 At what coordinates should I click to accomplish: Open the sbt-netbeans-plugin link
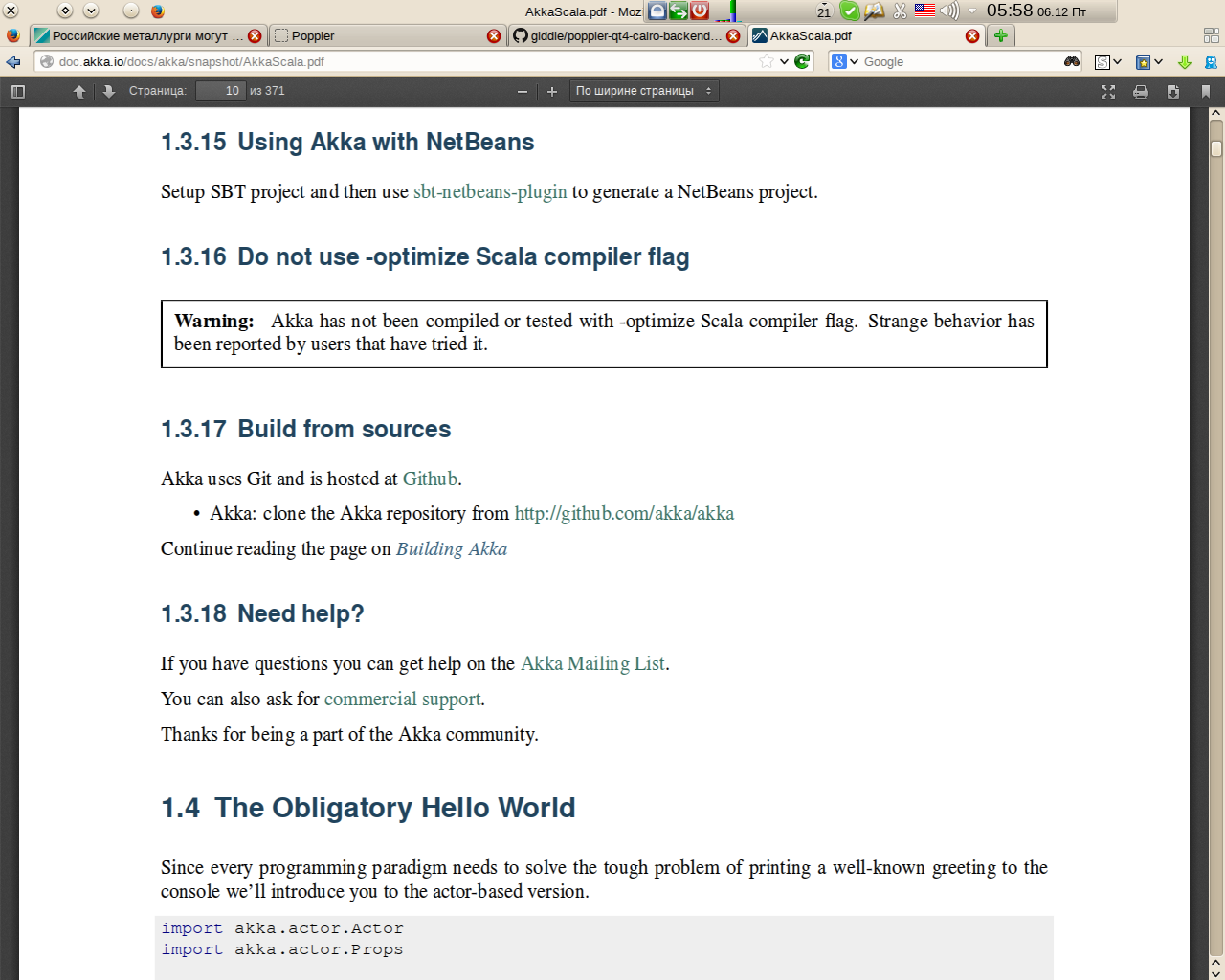pos(490,191)
